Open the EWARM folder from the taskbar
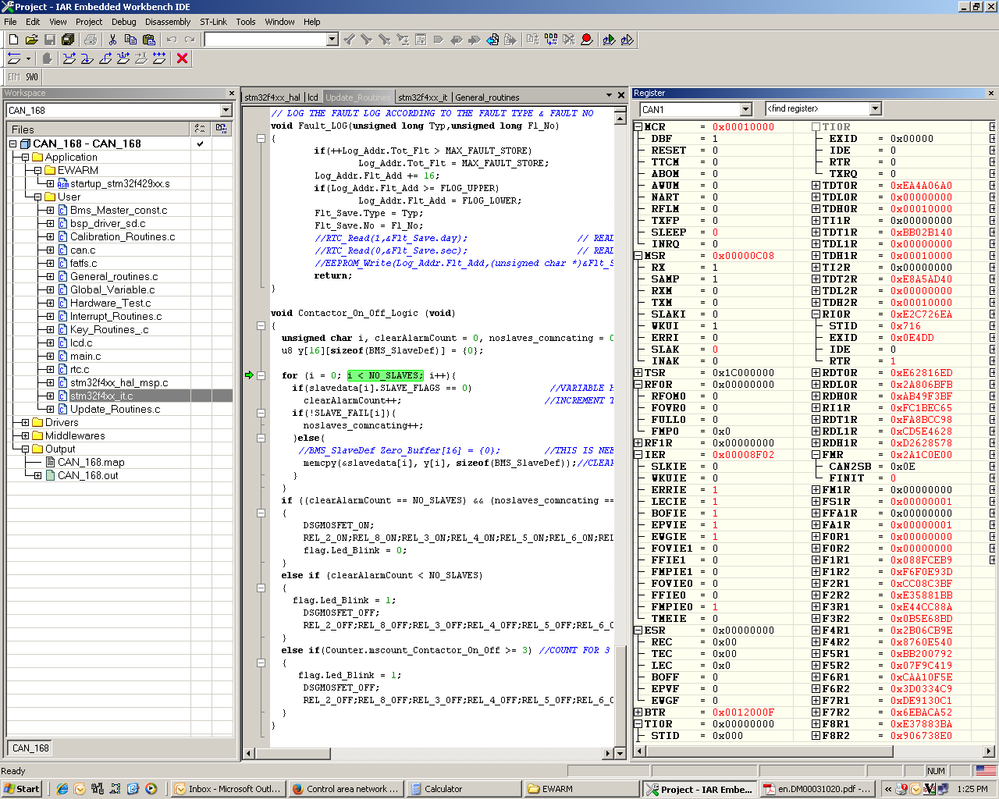 [582, 789]
